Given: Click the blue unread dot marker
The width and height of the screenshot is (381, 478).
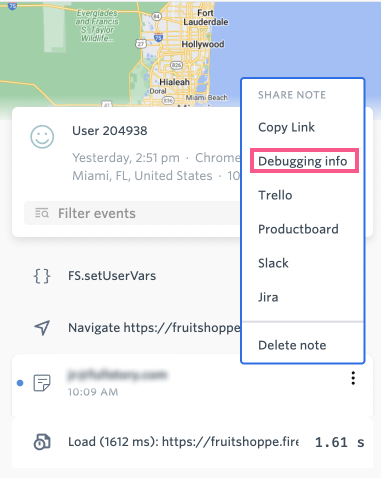Looking at the screenshot, I should [x=20, y=383].
